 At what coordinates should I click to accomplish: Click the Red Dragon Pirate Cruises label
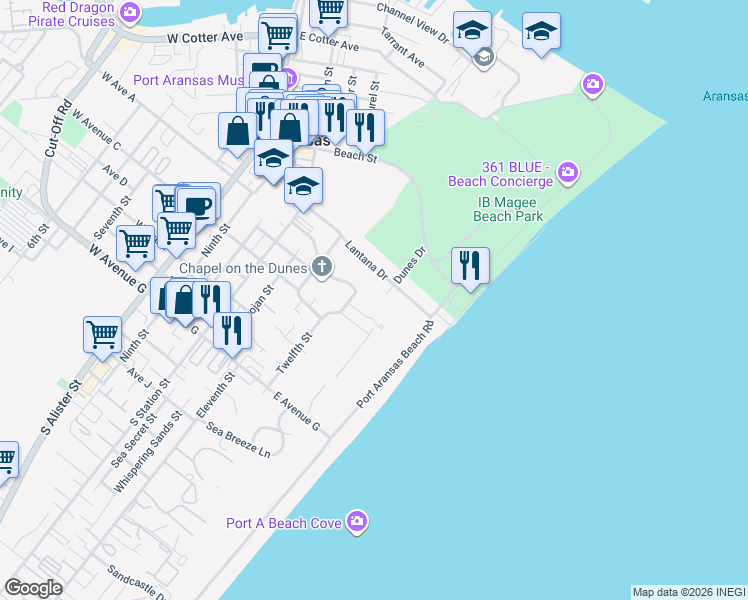coord(71,14)
